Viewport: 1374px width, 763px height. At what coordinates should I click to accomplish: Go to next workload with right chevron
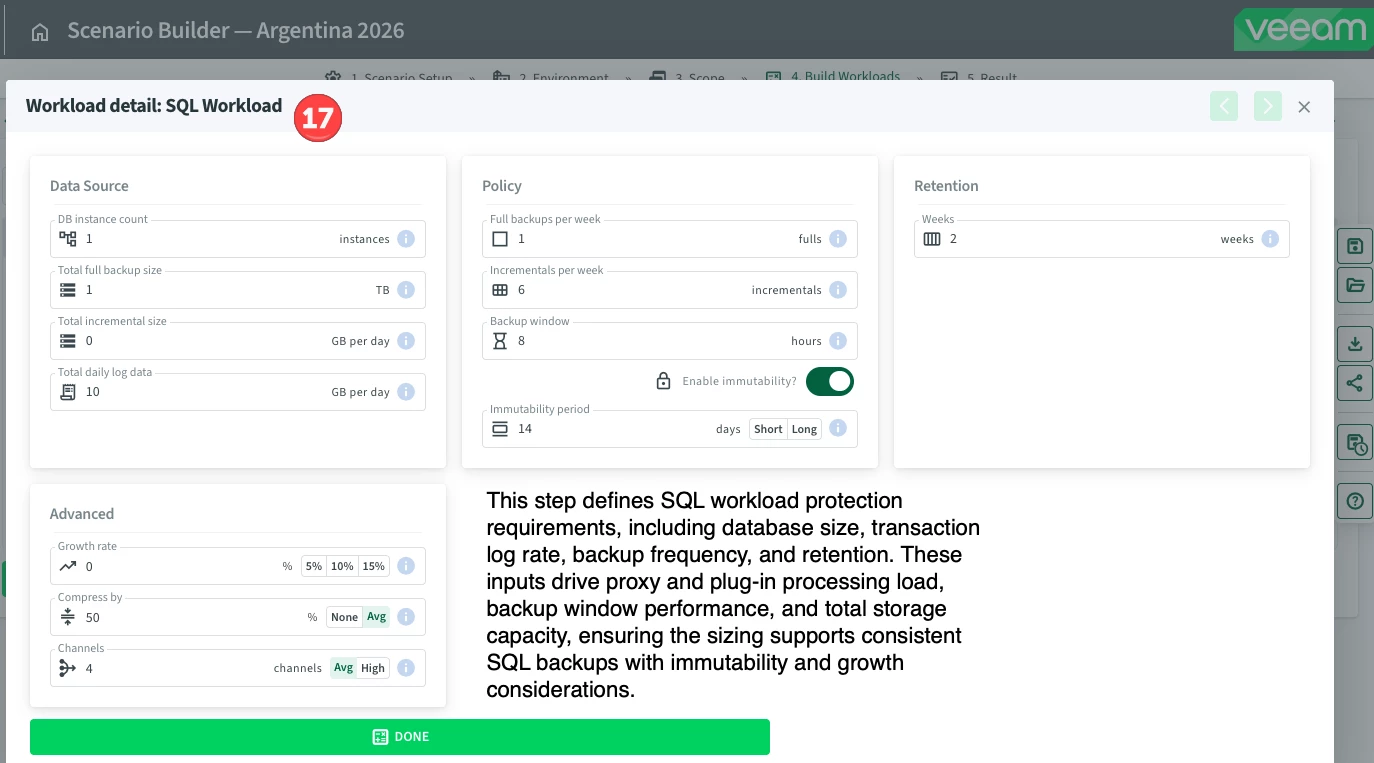[1267, 106]
